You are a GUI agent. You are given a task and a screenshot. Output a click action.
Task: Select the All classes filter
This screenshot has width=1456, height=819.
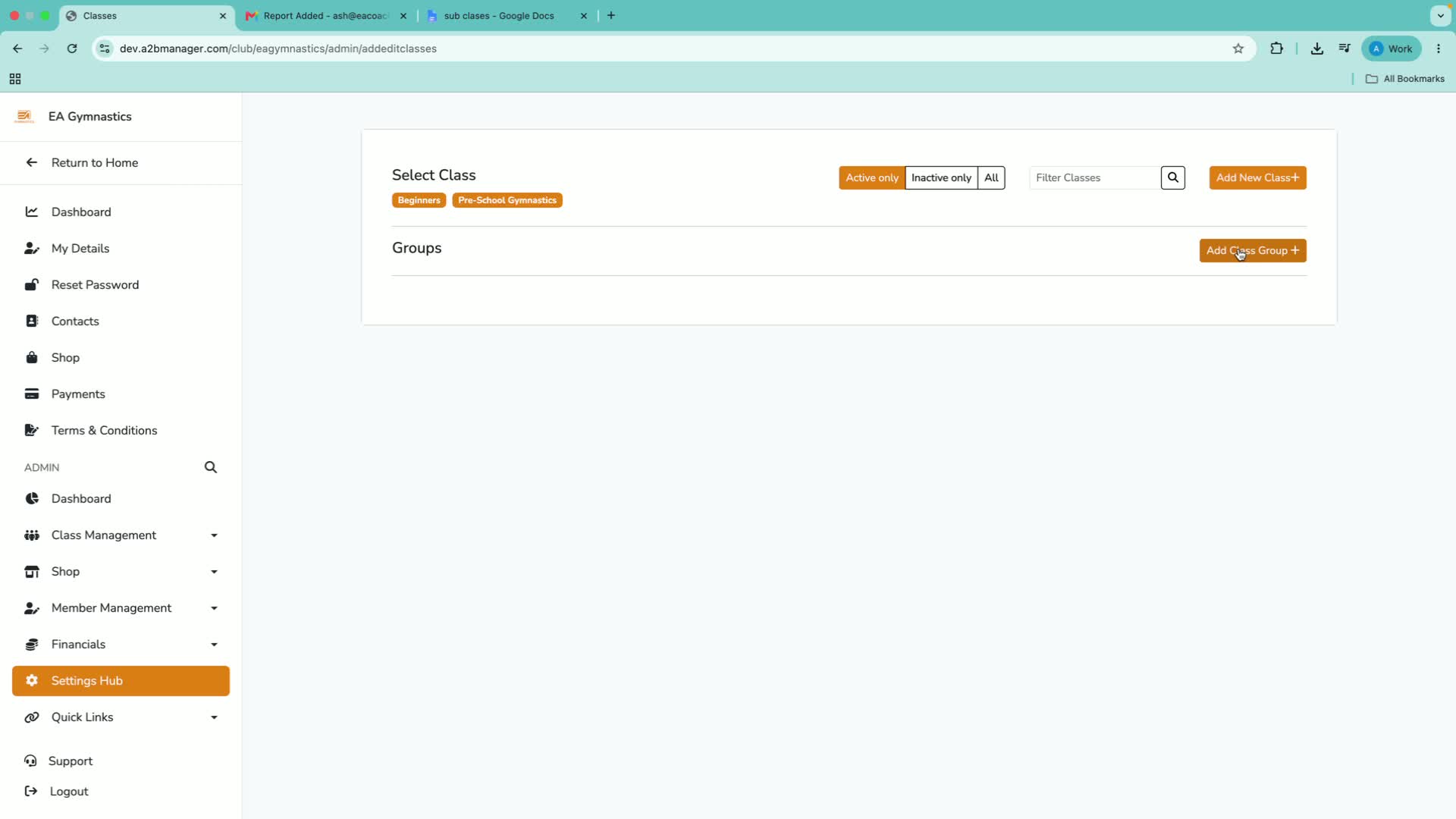coord(991,177)
